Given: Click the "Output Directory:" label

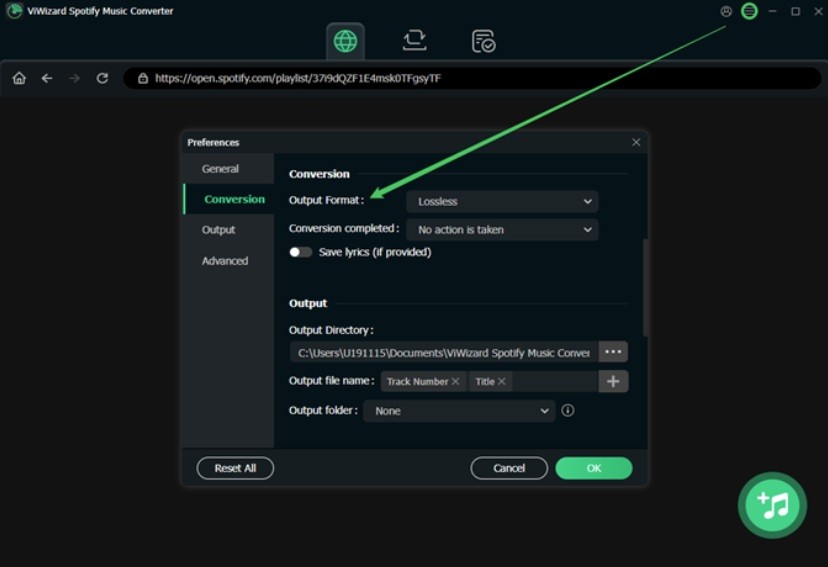Looking at the screenshot, I should [331, 330].
